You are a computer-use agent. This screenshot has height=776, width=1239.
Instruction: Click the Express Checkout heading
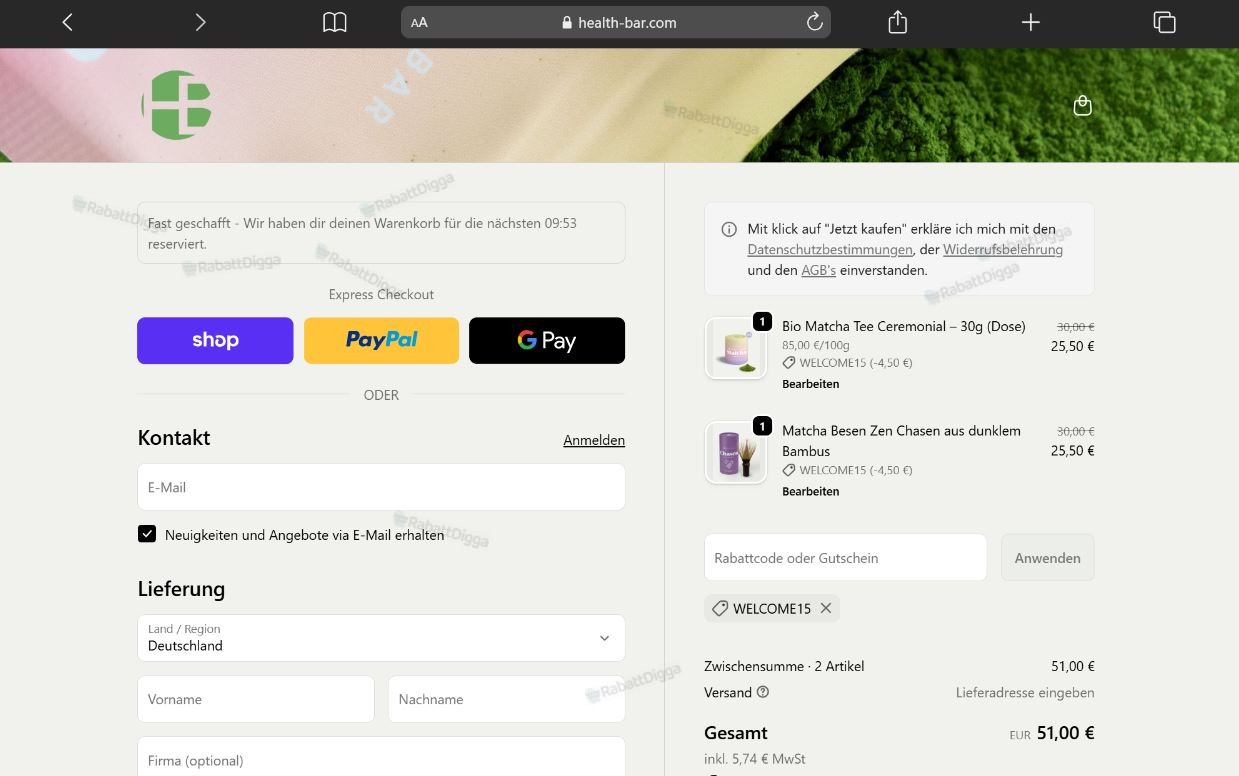[381, 294]
